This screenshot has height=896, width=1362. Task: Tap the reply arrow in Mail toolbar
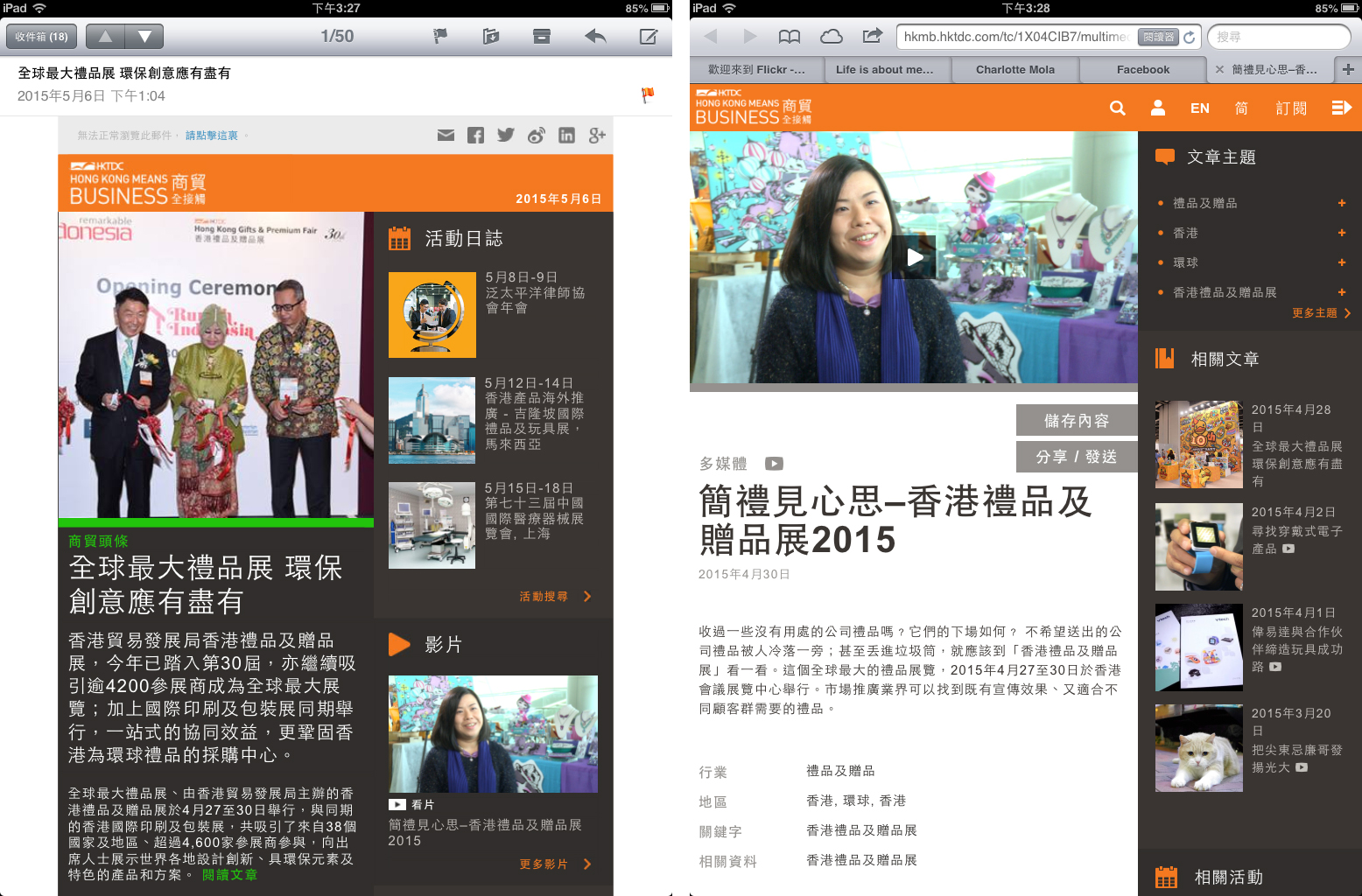pos(595,36)
